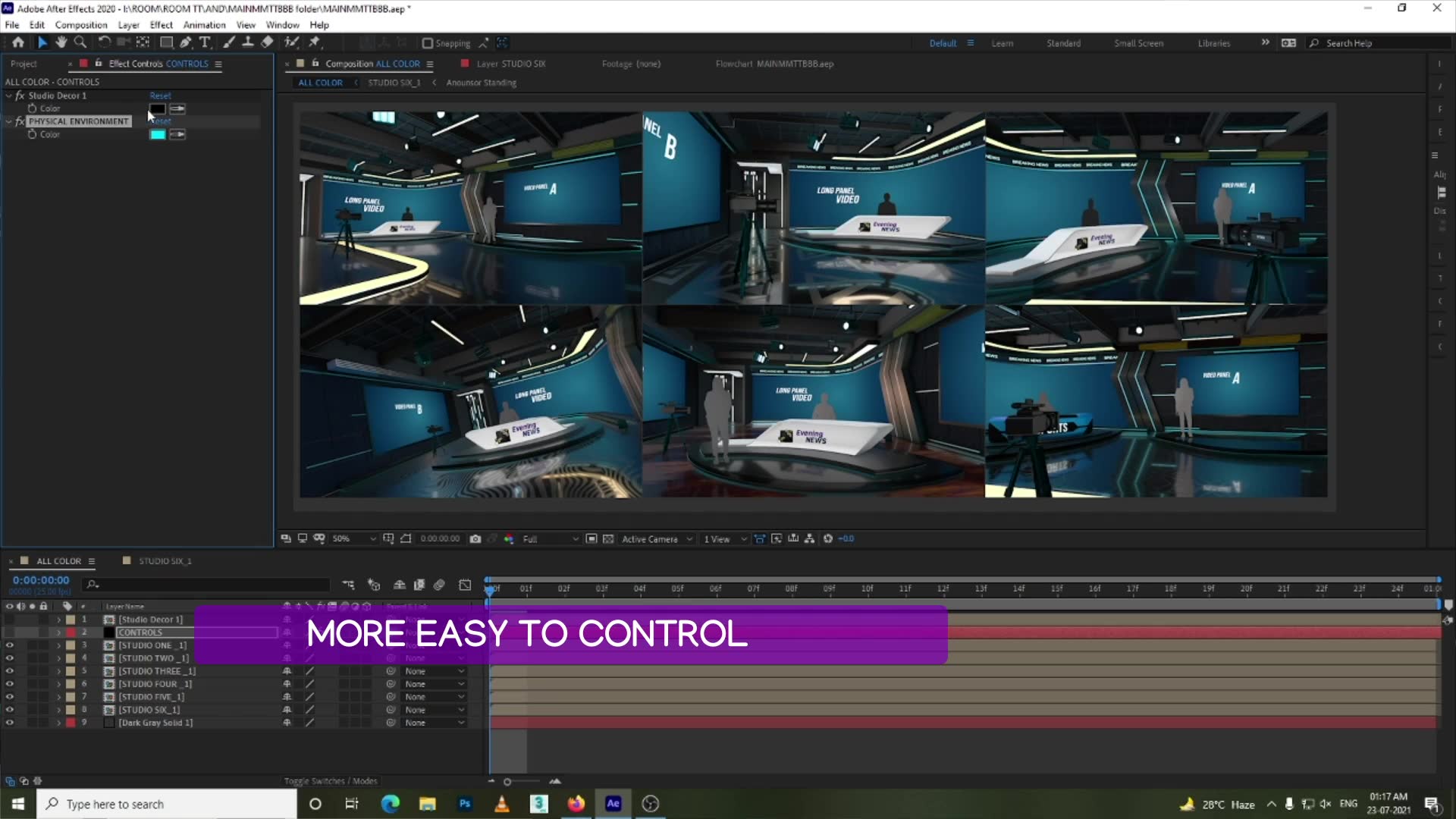This screenshot has height=819, width=1456.
Task: Open the Animation menu
Action: pyautogui.click(x=204, y=25)
